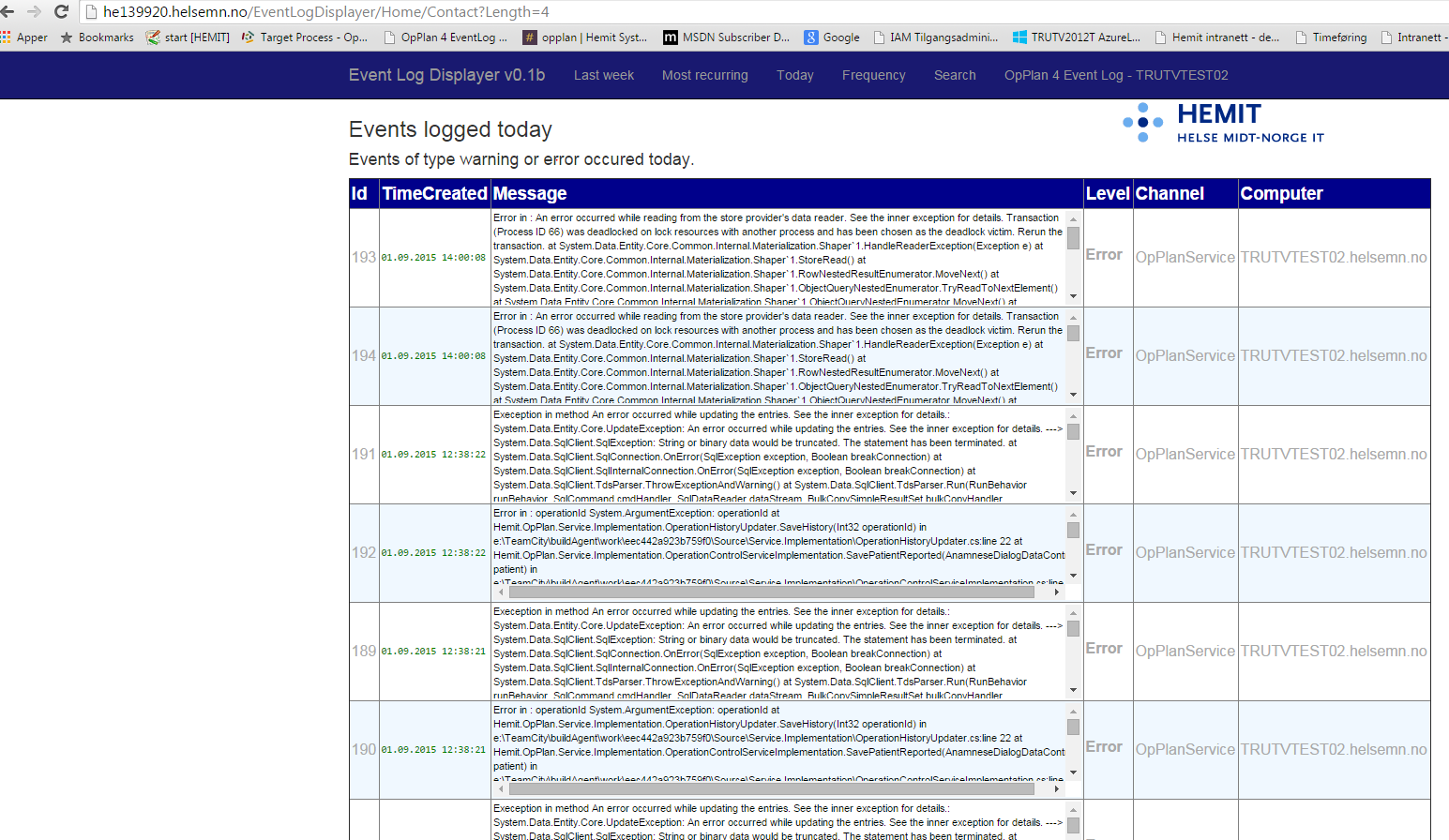Click down arrow in event 192 vertical scrollbar
Image resolution: width=1449 pixels, height=840 pixels.
click(1073, 576)
